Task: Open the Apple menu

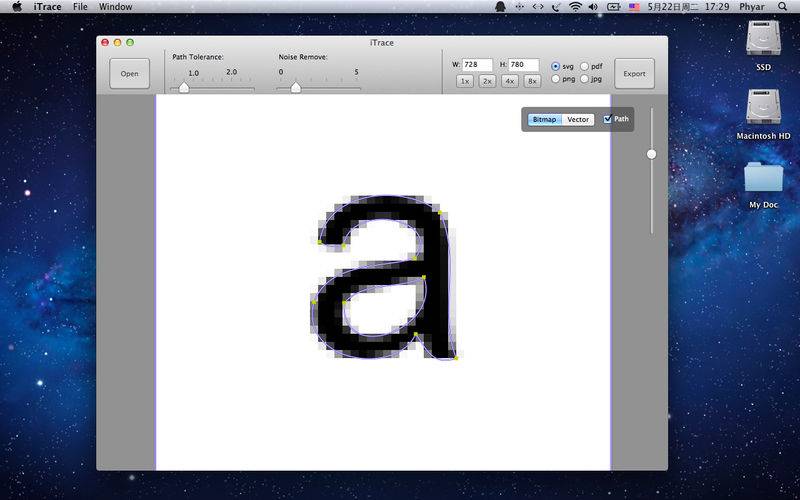Action: click(17, 7)
